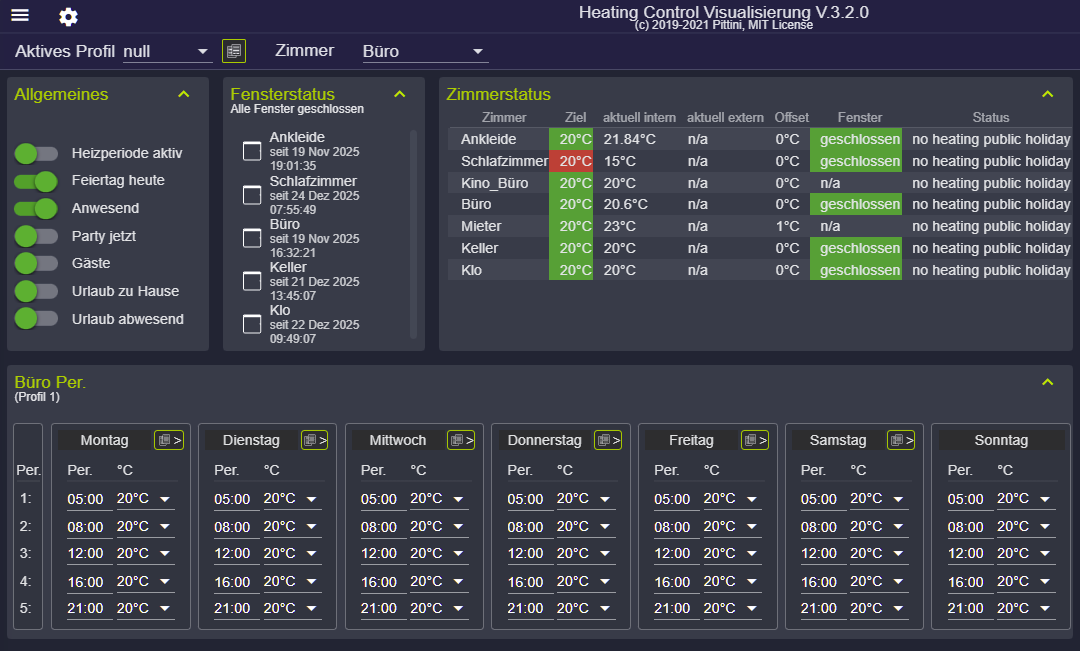Click the Montag period 1 time field
Image resolution: width=1080 pixels, height=651 pixels.
click(x=86, y=499)
